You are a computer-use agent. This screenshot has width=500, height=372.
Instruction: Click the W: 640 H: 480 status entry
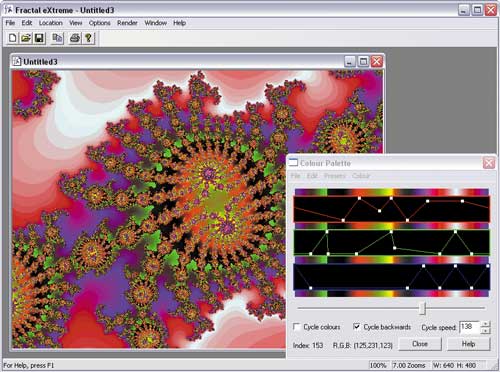454,365
